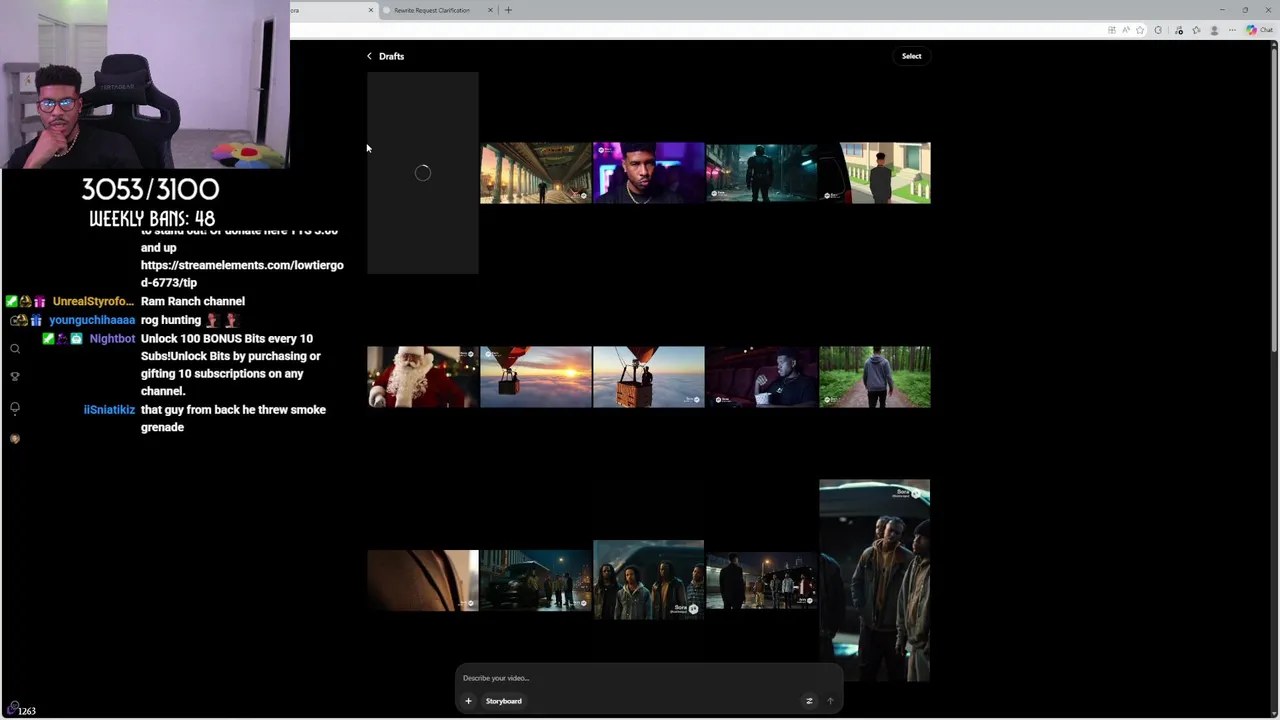Open the temple corridor draft thumbnail

pyautogui.click(x=535, y=173)
